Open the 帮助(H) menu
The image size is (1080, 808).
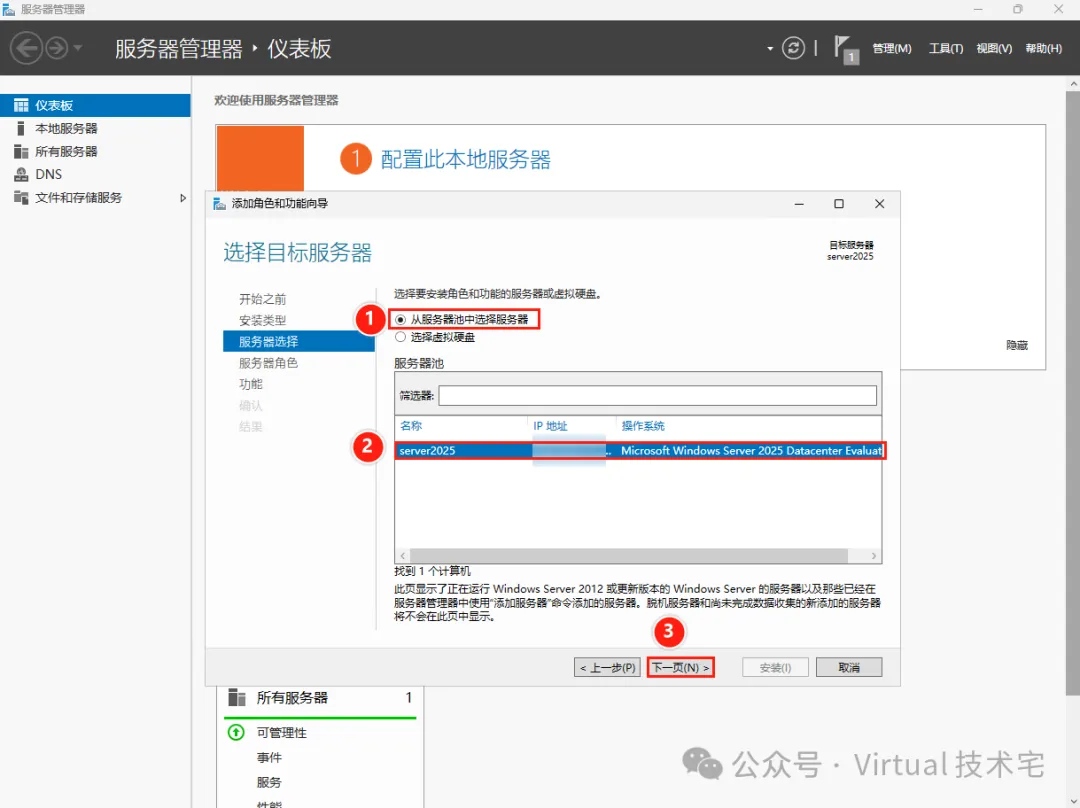click(x=1043, y=48)
